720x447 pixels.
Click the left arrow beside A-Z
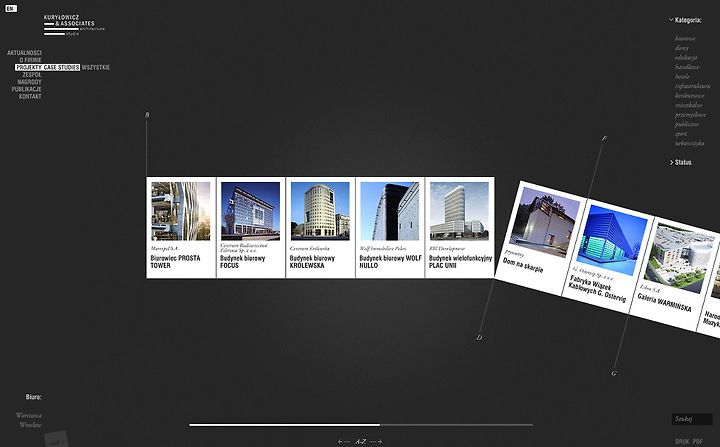(x=343, y=441)
